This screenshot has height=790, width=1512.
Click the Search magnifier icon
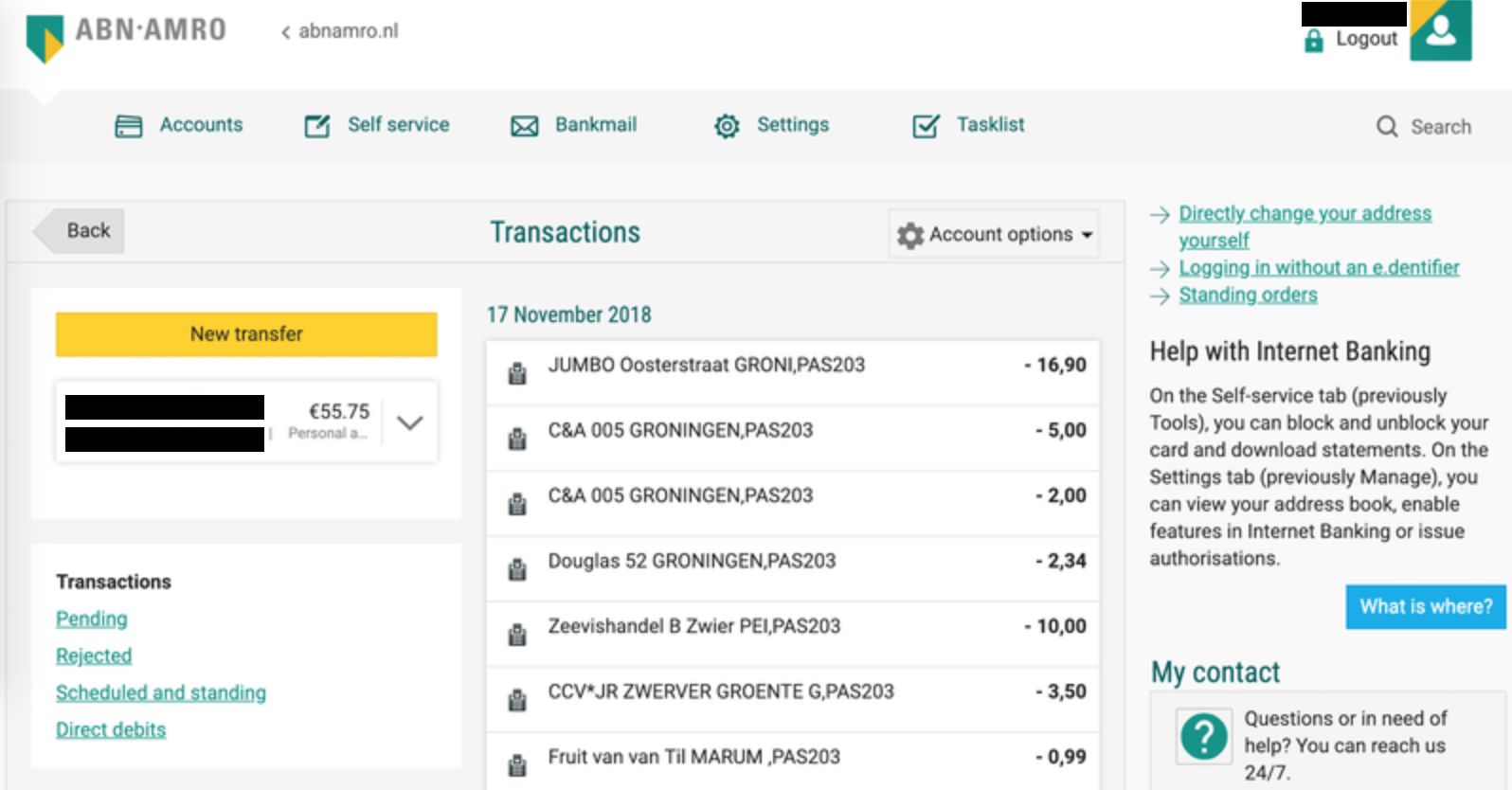point(1387,127)
